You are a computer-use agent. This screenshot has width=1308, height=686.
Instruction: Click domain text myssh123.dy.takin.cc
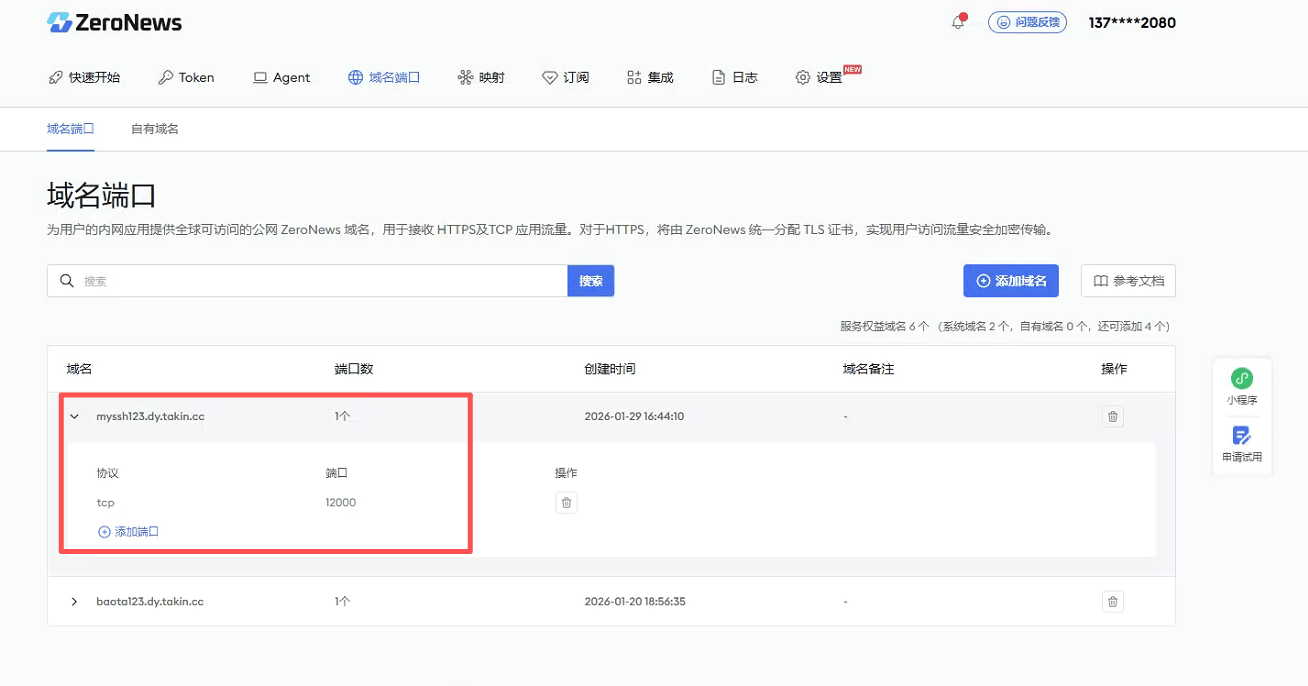coord(150,416)
